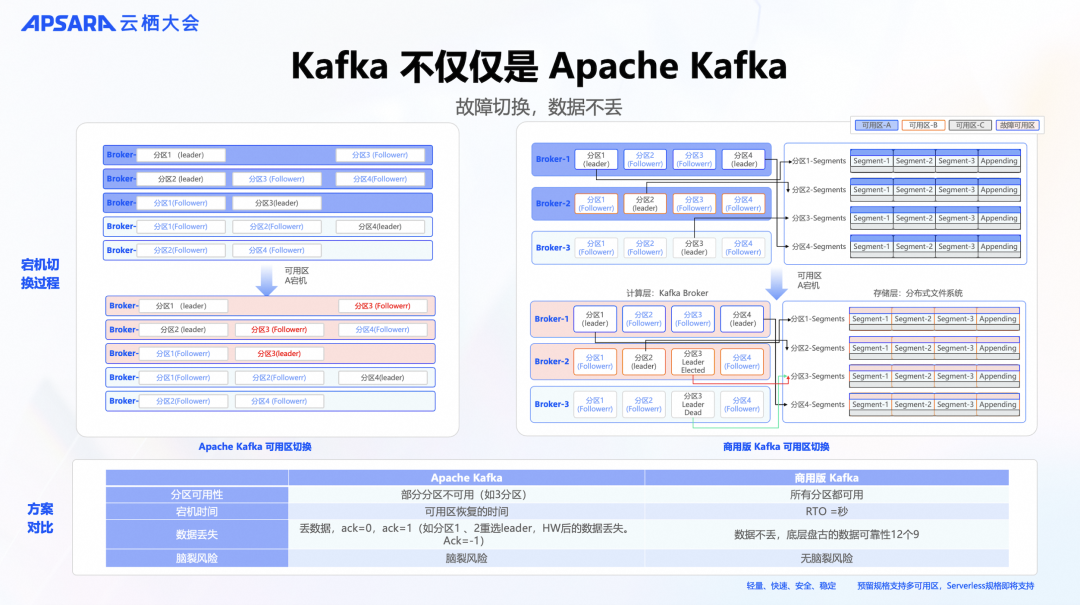This screenshot has width=1080, height=605.
Task: Click the '分区3 Leader Dead' box
Action: [x=693, y=404]
